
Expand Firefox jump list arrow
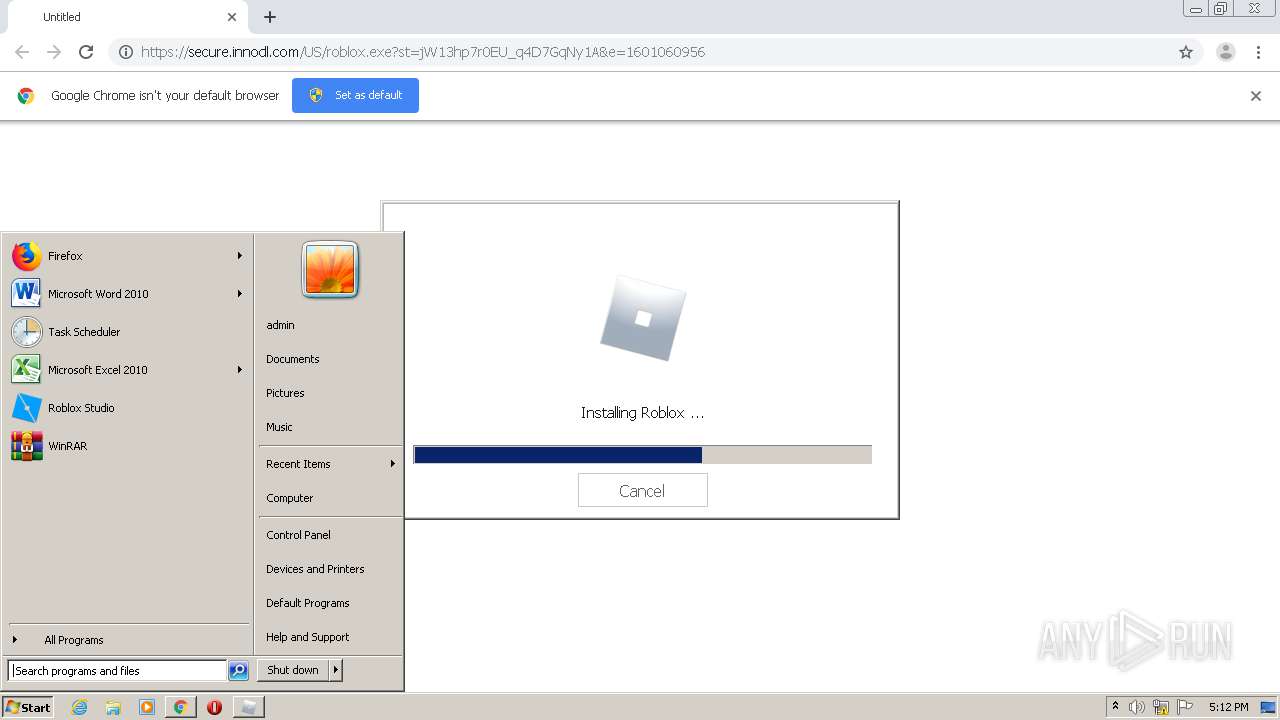tap(240, 256)
